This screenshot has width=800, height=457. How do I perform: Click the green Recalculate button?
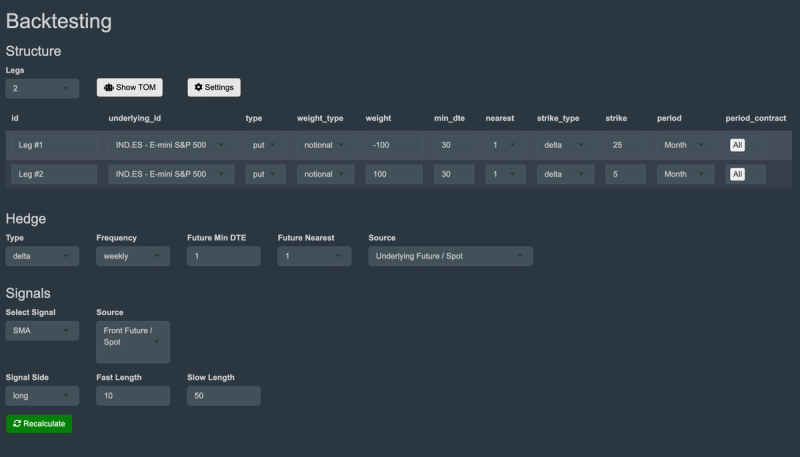[39, 424]
